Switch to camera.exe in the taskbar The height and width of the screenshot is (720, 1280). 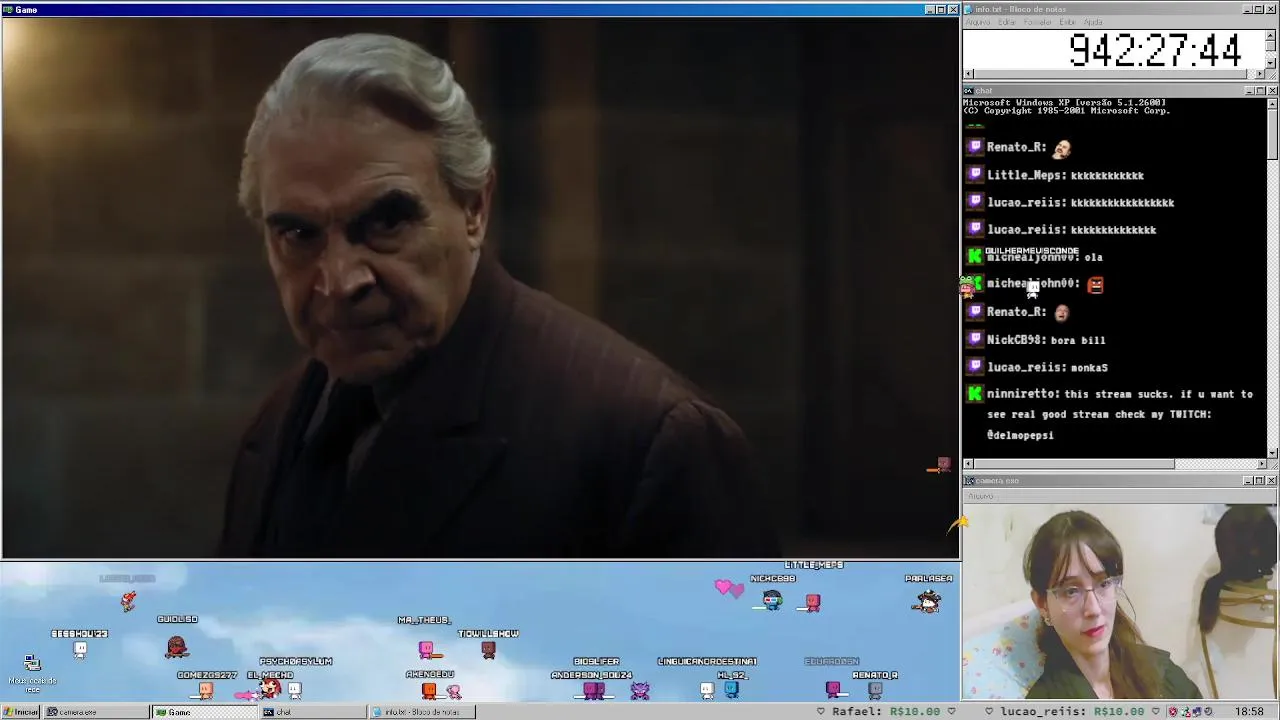[95, 712]
